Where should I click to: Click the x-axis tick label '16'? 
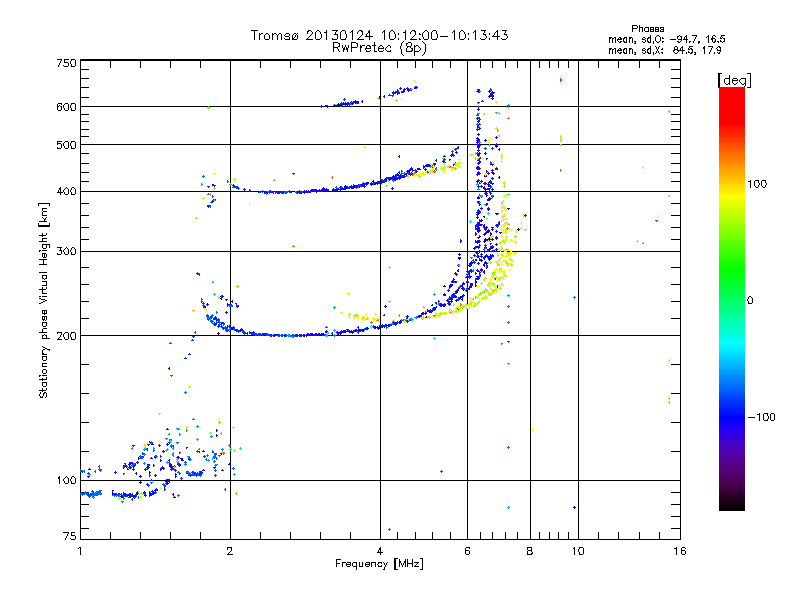(680, 551)
